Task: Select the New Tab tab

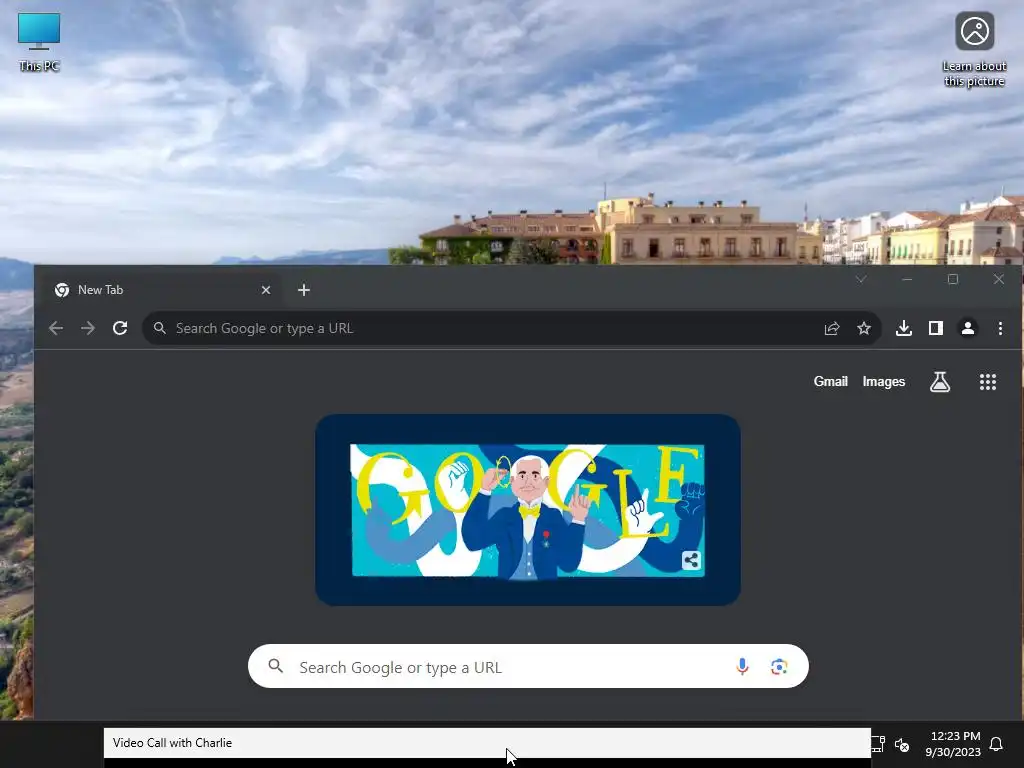Action: [x=161, y=290]
